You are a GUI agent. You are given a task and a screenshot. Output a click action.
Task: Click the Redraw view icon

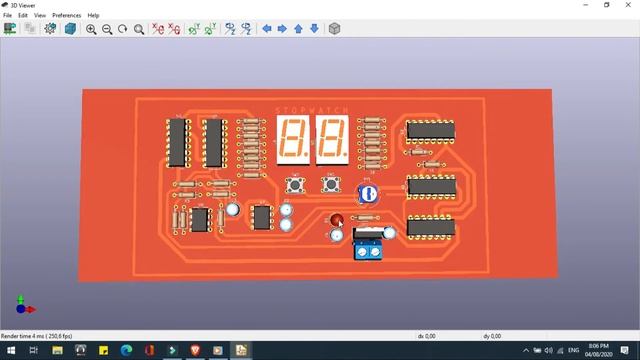pyautogui.click(x=122, y=29)
